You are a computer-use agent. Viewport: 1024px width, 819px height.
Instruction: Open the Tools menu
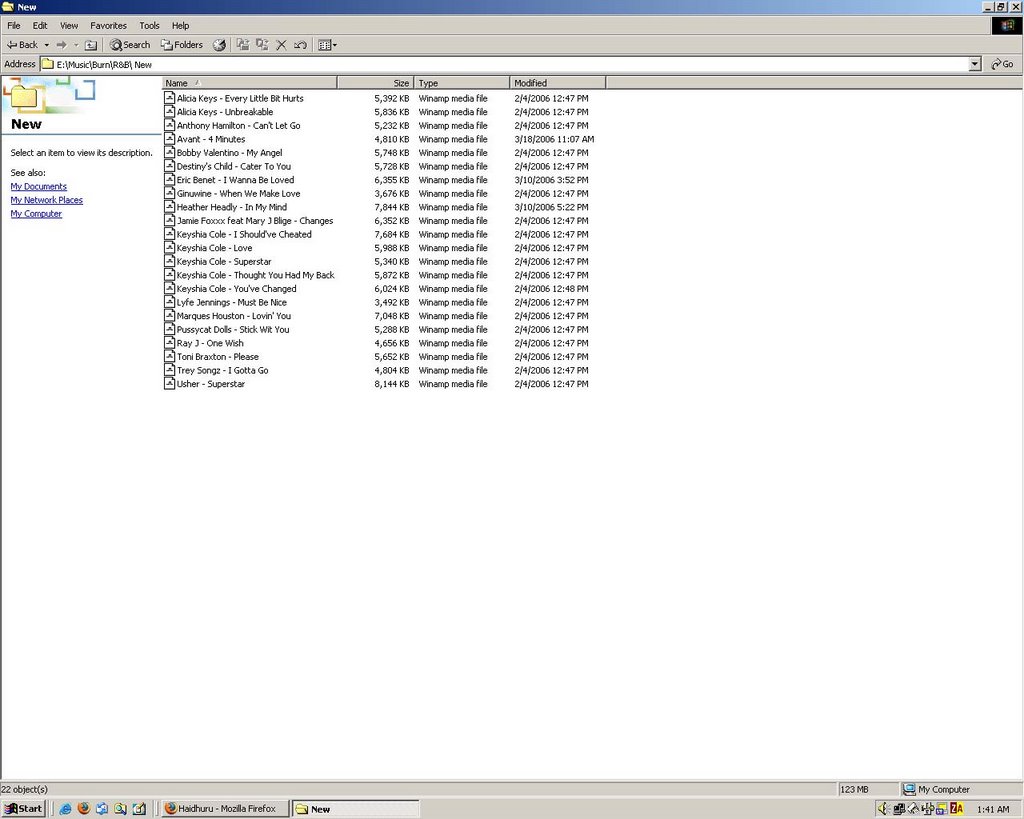[x=149, y=25]
